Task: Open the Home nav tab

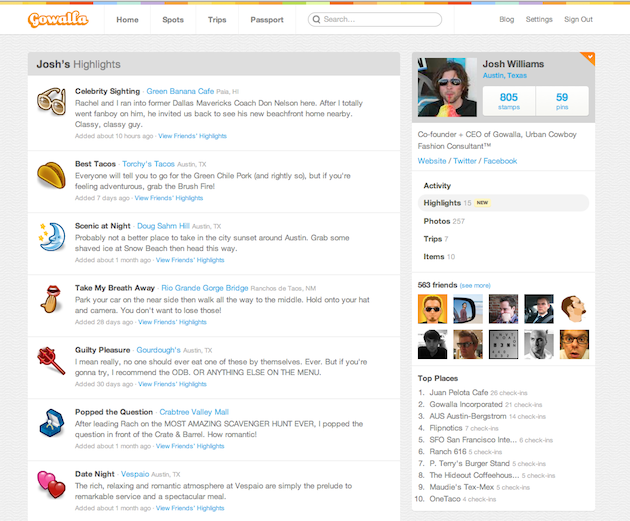Action: pyautogui.click(x=127, y=20)
